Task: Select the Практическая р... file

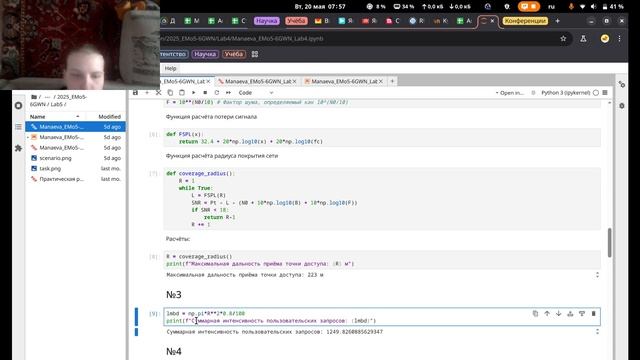Action: click(x=76, y=179)
